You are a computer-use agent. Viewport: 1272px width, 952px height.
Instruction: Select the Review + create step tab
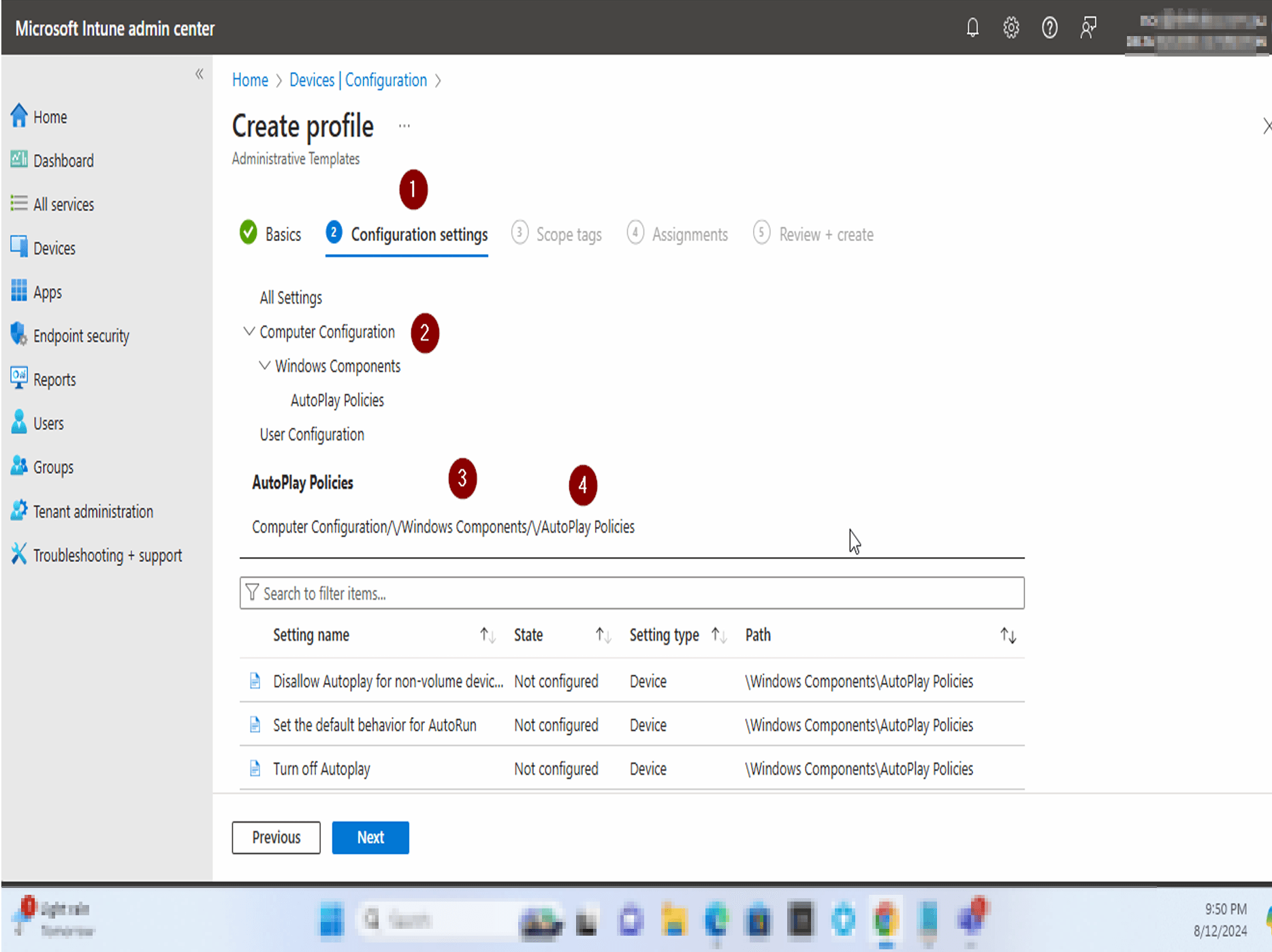814,234
